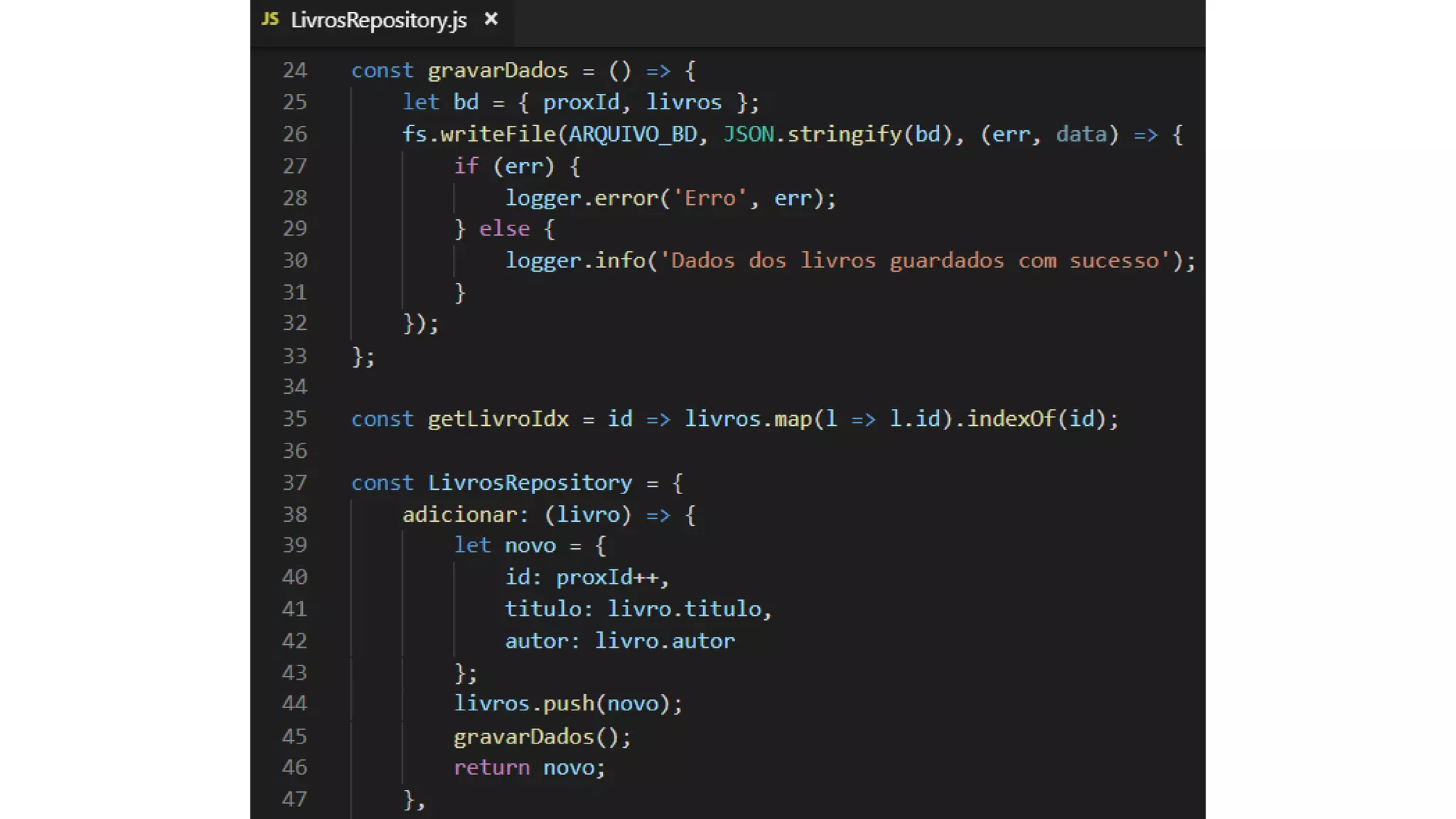Image resolution: width=1456 pixels, height=819 pixels.
Task: Click the 'Erro' string literal
Action: tap(710, 198)
